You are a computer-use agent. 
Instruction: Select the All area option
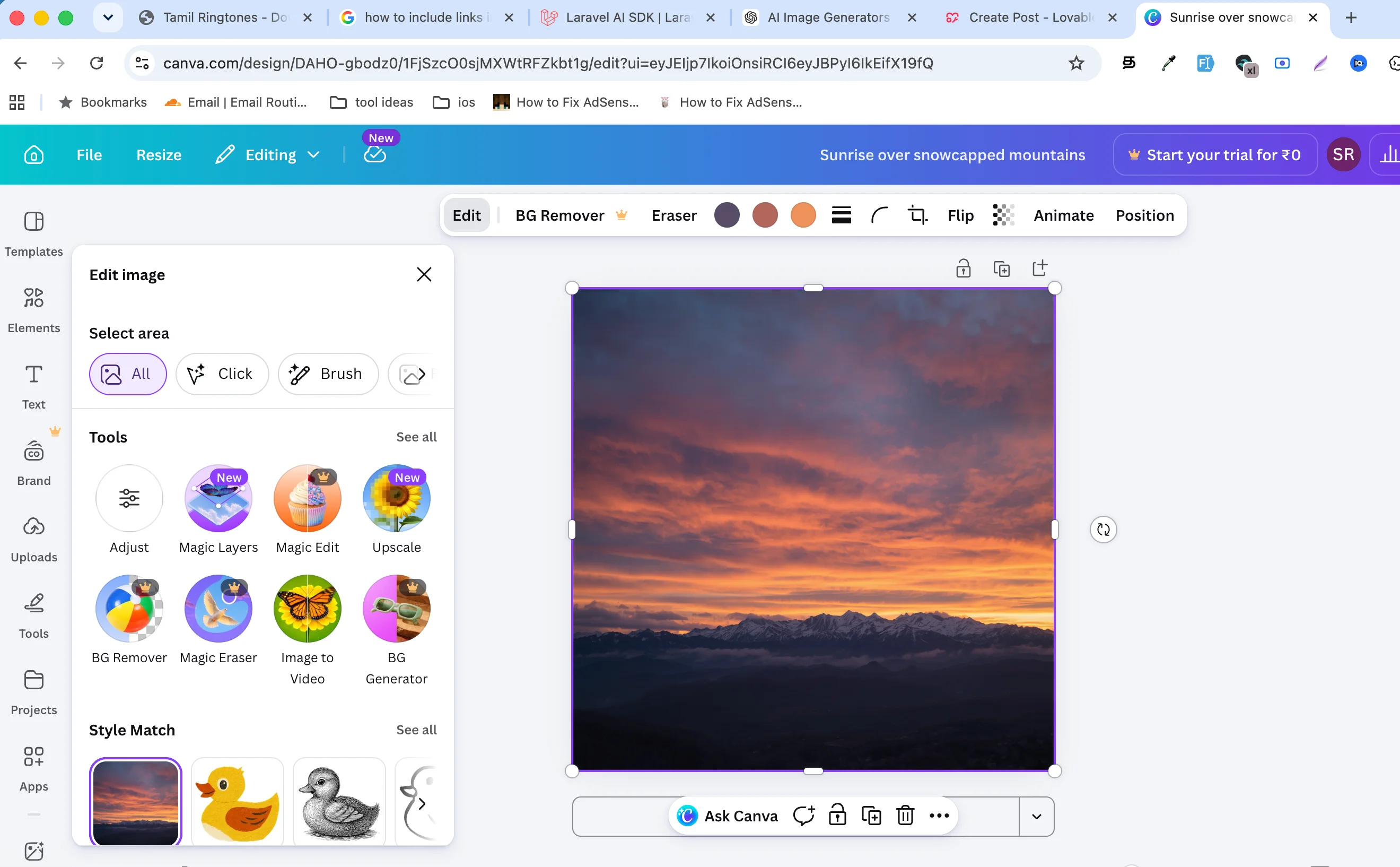pyautogui.click(x=128, y=374)
